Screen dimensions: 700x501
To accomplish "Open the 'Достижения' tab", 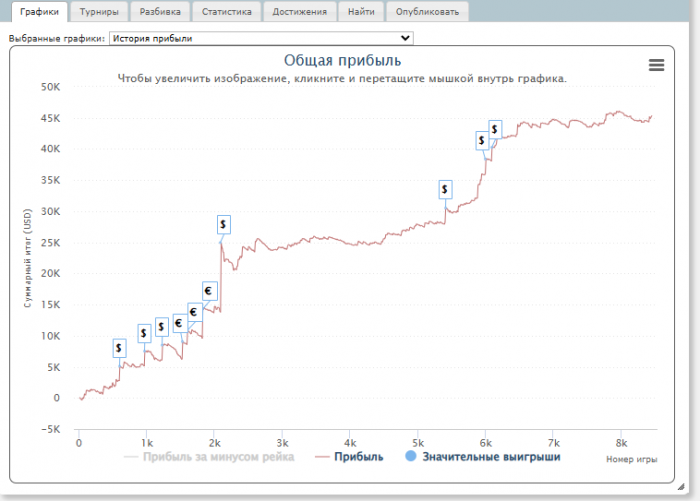I will click(300, 12).
